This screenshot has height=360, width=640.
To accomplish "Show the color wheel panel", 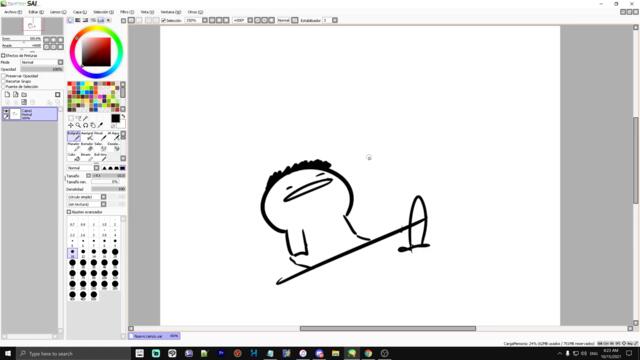I will [70, 20].
